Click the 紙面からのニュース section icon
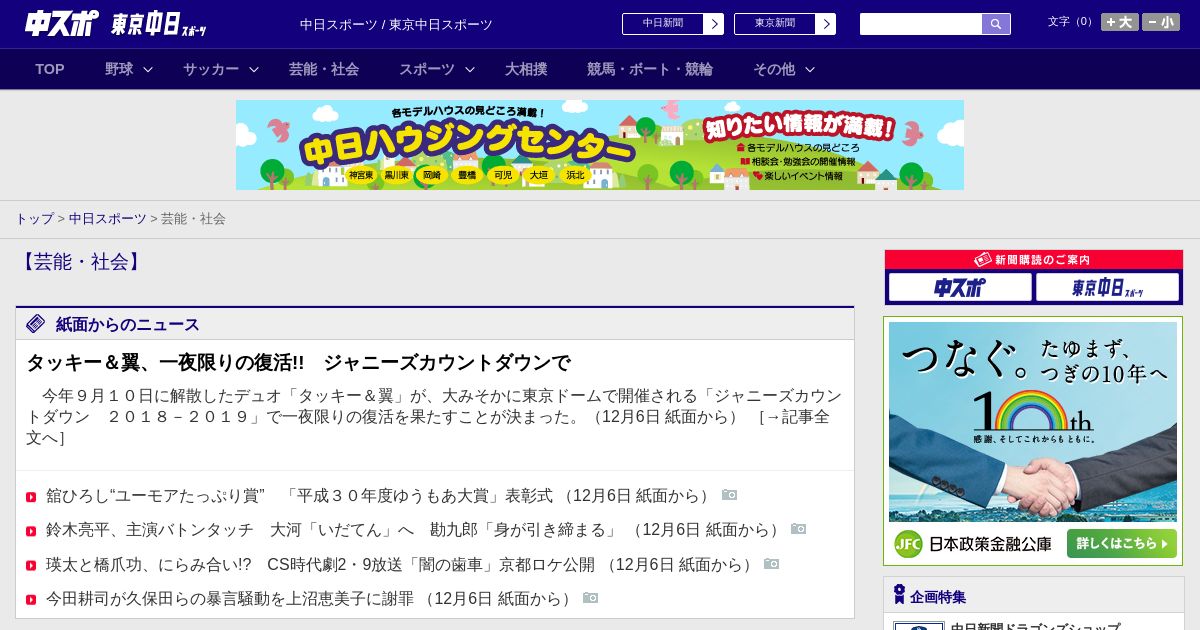 coord(36,323)
